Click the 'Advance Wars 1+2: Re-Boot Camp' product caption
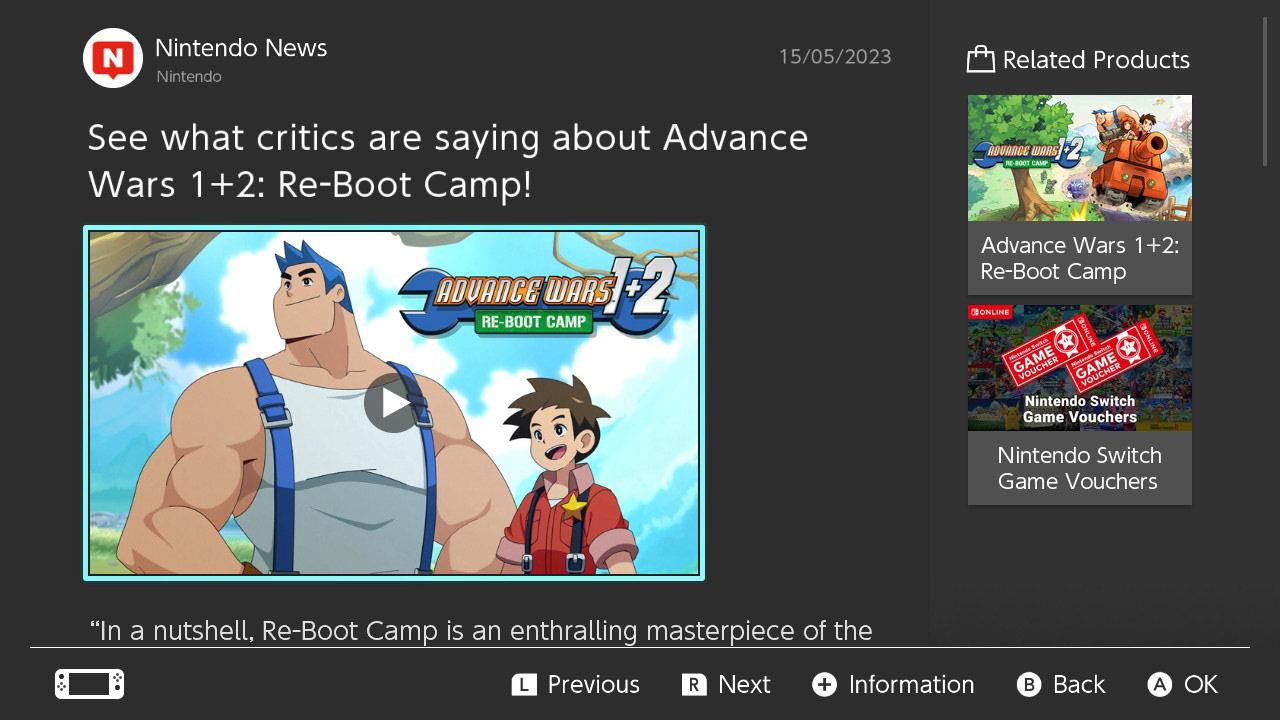This screenshot has height=720, width=1280. click(x=1080, y=258)
